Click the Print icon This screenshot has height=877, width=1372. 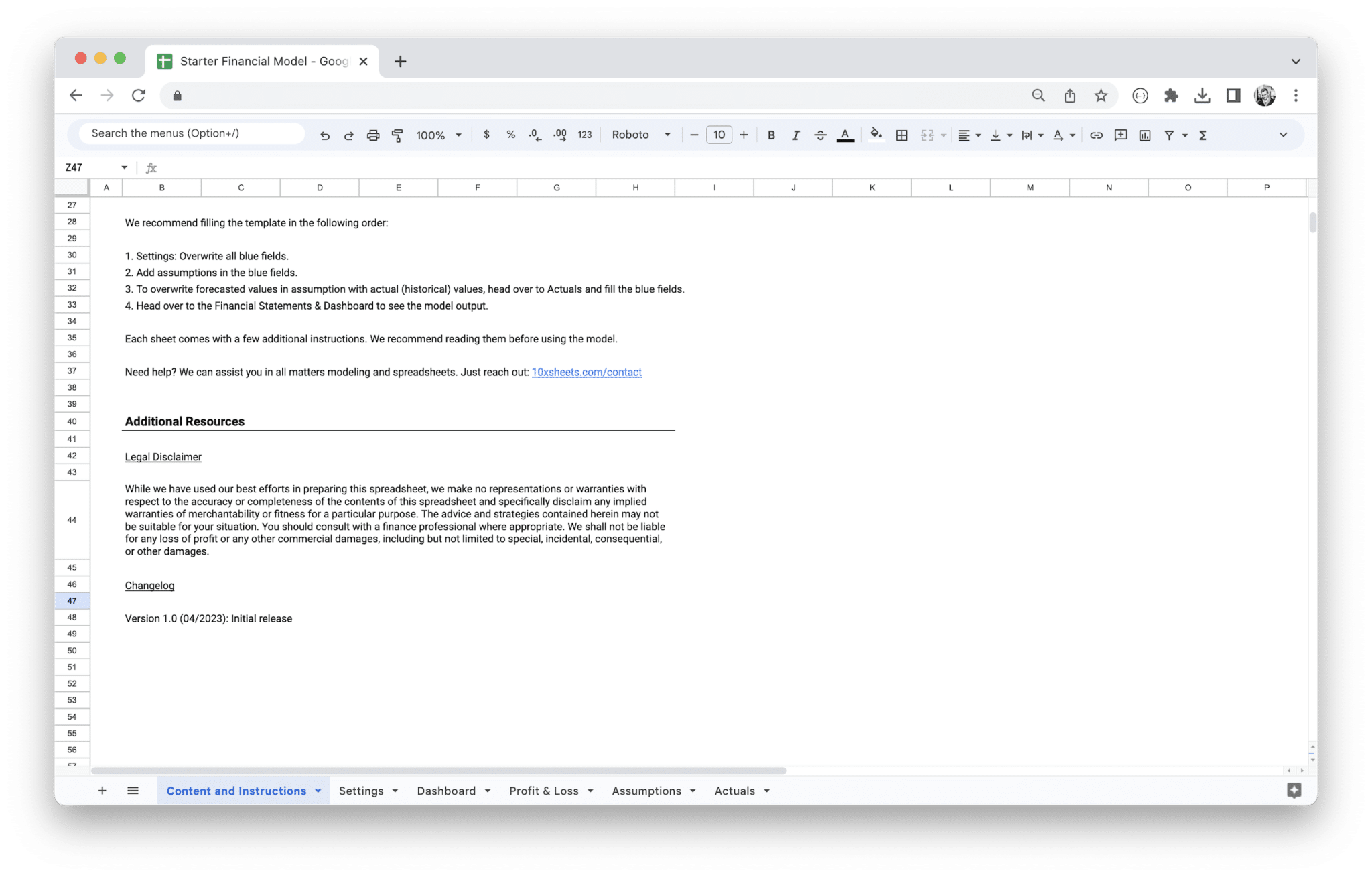tap(373, 135)
